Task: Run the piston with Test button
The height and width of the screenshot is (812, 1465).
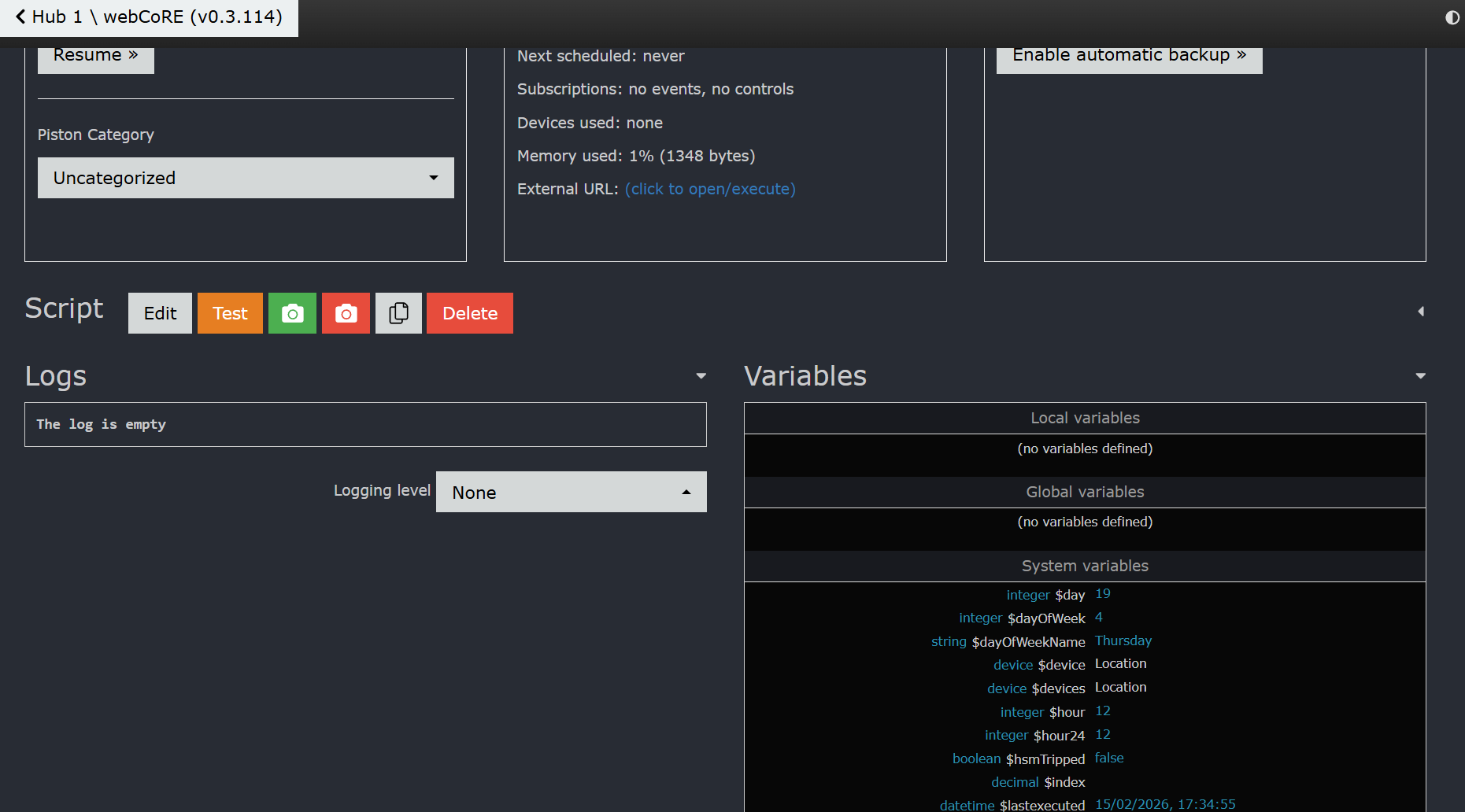Action: 230,313
